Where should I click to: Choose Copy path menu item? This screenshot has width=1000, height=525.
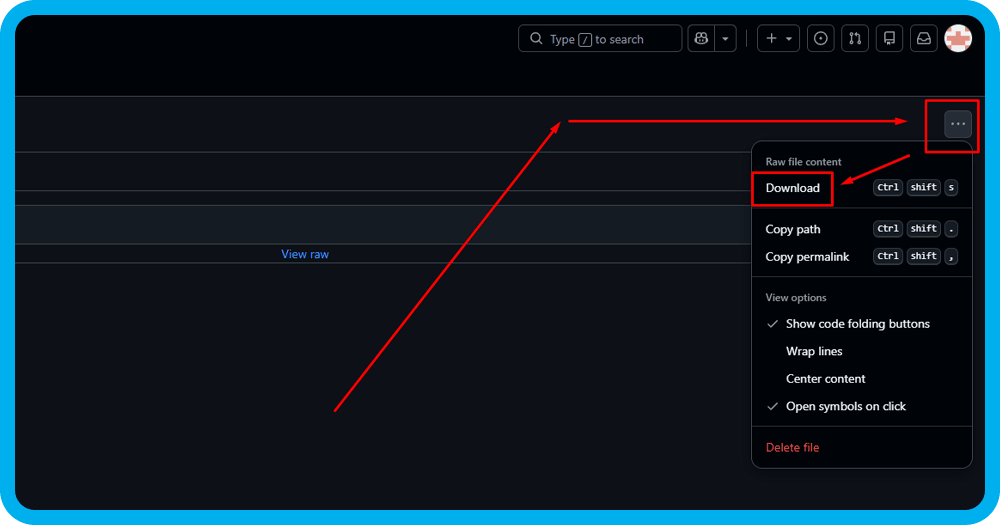(862, 229)
